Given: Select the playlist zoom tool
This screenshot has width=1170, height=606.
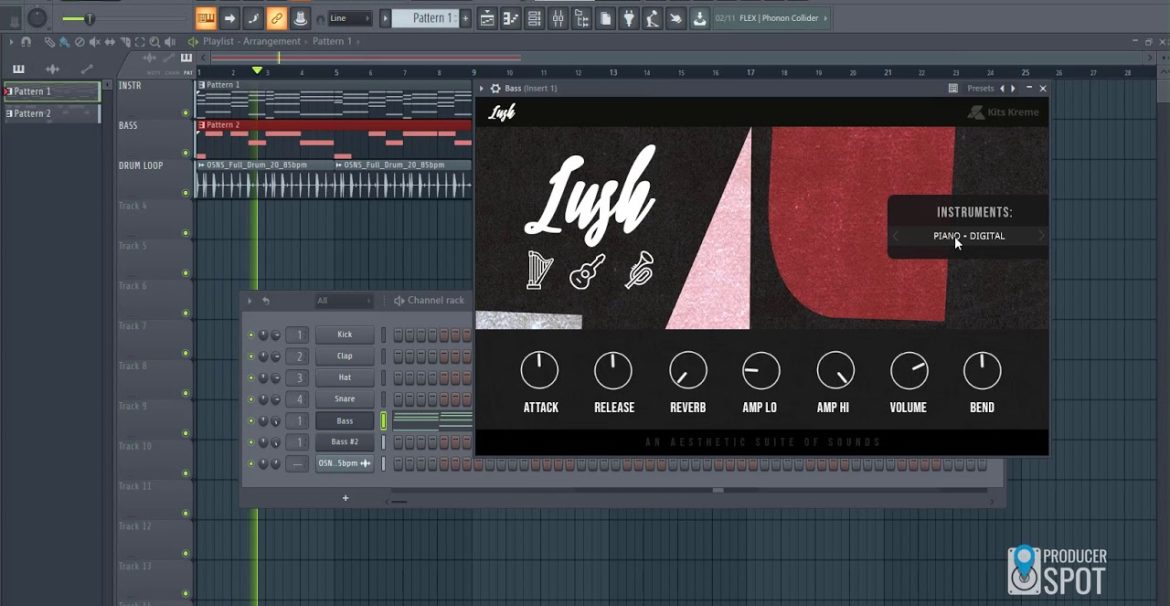Looking at the screenshot, I should coord(154,42).
